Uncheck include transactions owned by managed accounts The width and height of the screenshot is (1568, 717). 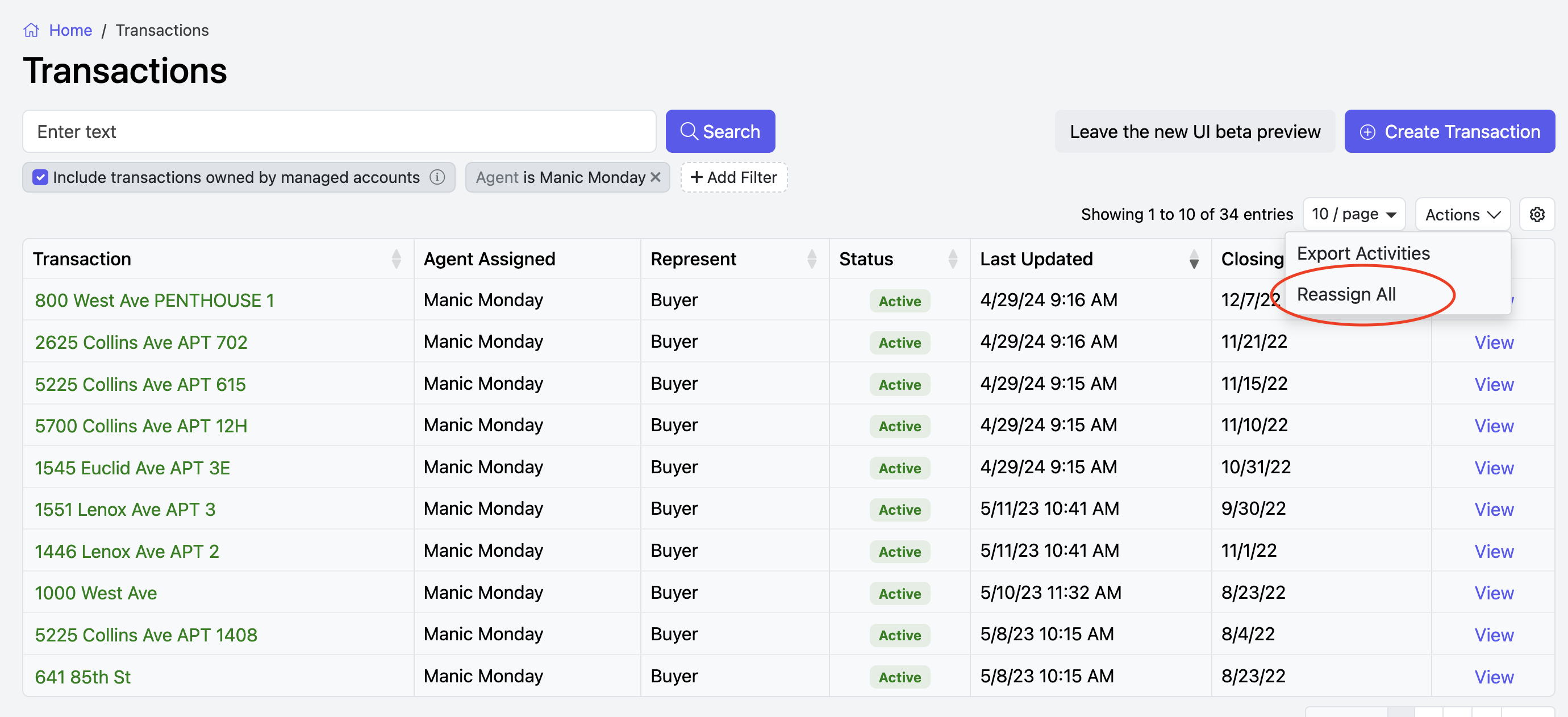click(x=40, y=177)
